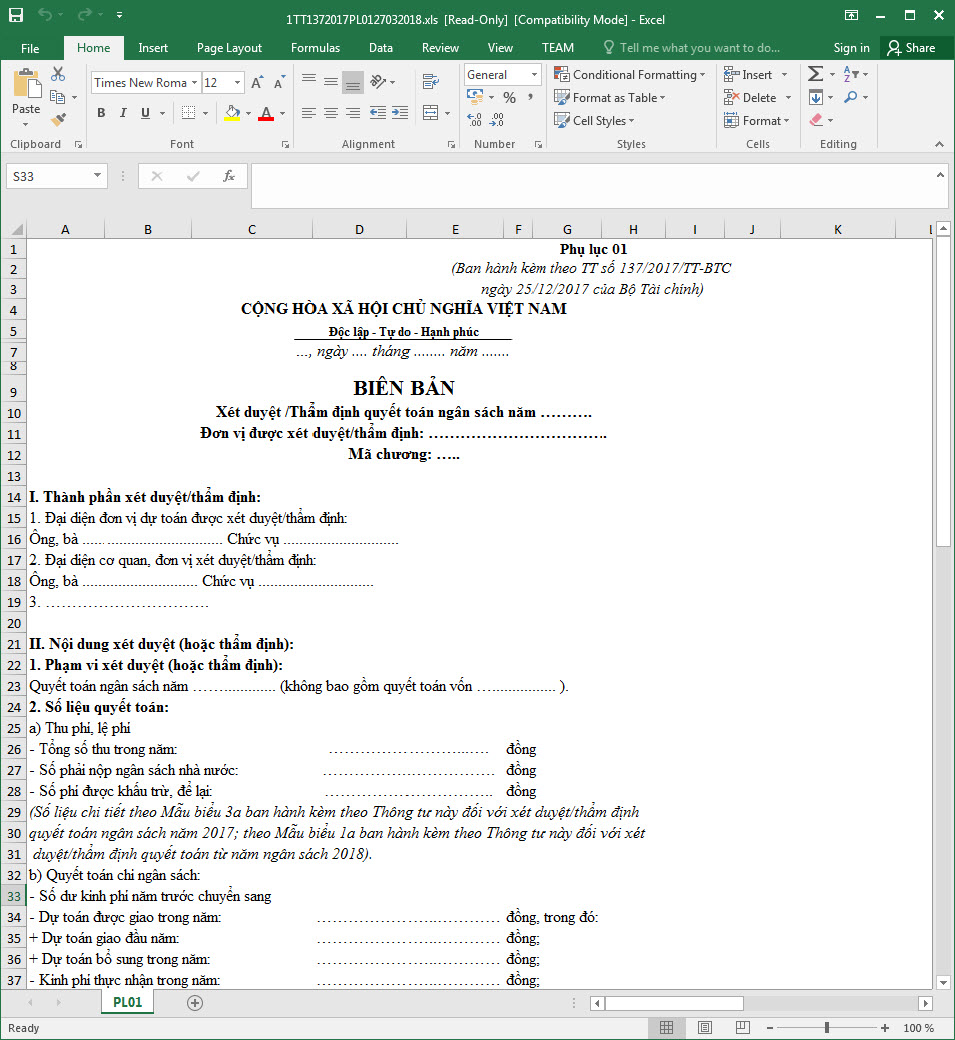Open the font name dropdown
955x1040 pixels.
pyautogui.click(x=194, y=83)
